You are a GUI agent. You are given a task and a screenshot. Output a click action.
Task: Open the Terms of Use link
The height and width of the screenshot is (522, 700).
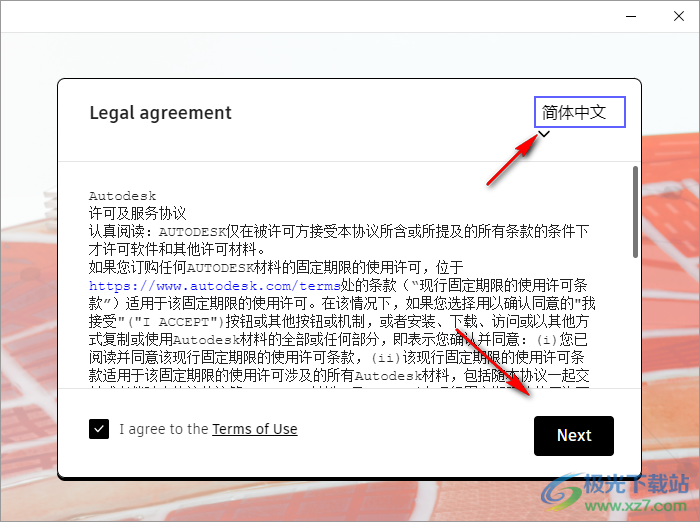click(x=254, y=429)
